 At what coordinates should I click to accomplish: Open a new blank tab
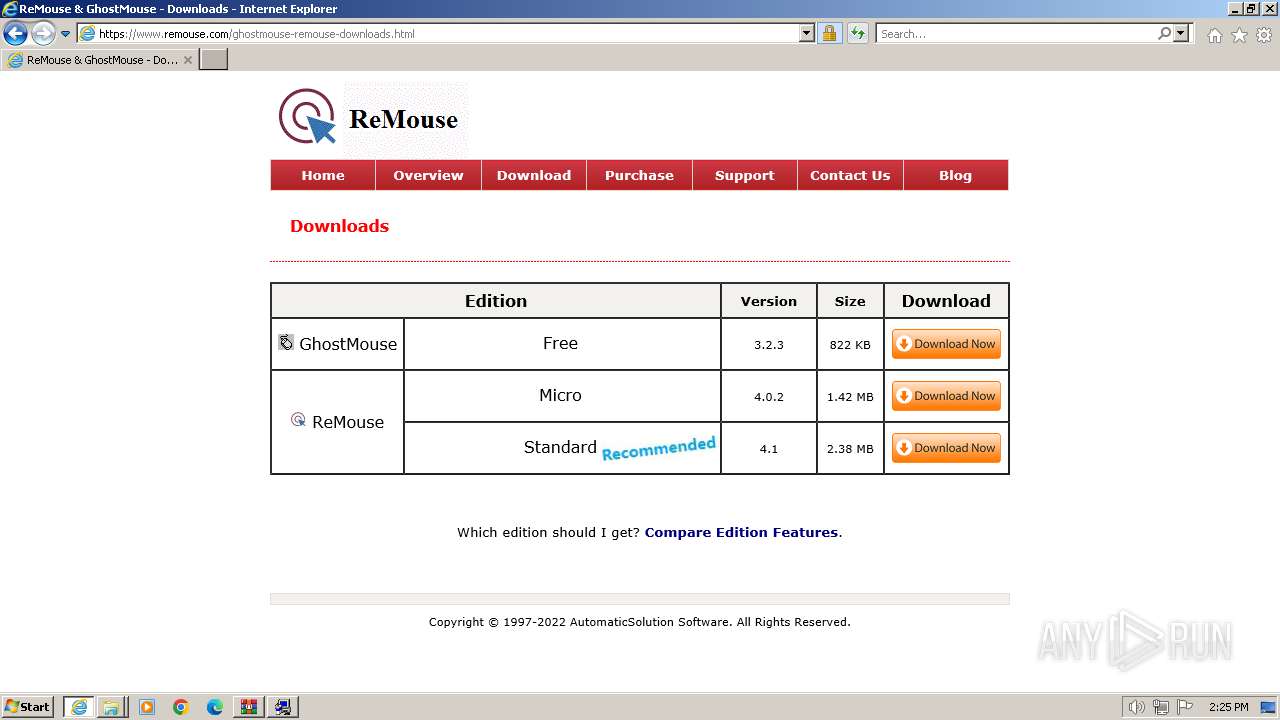click(x=214, y=60)
